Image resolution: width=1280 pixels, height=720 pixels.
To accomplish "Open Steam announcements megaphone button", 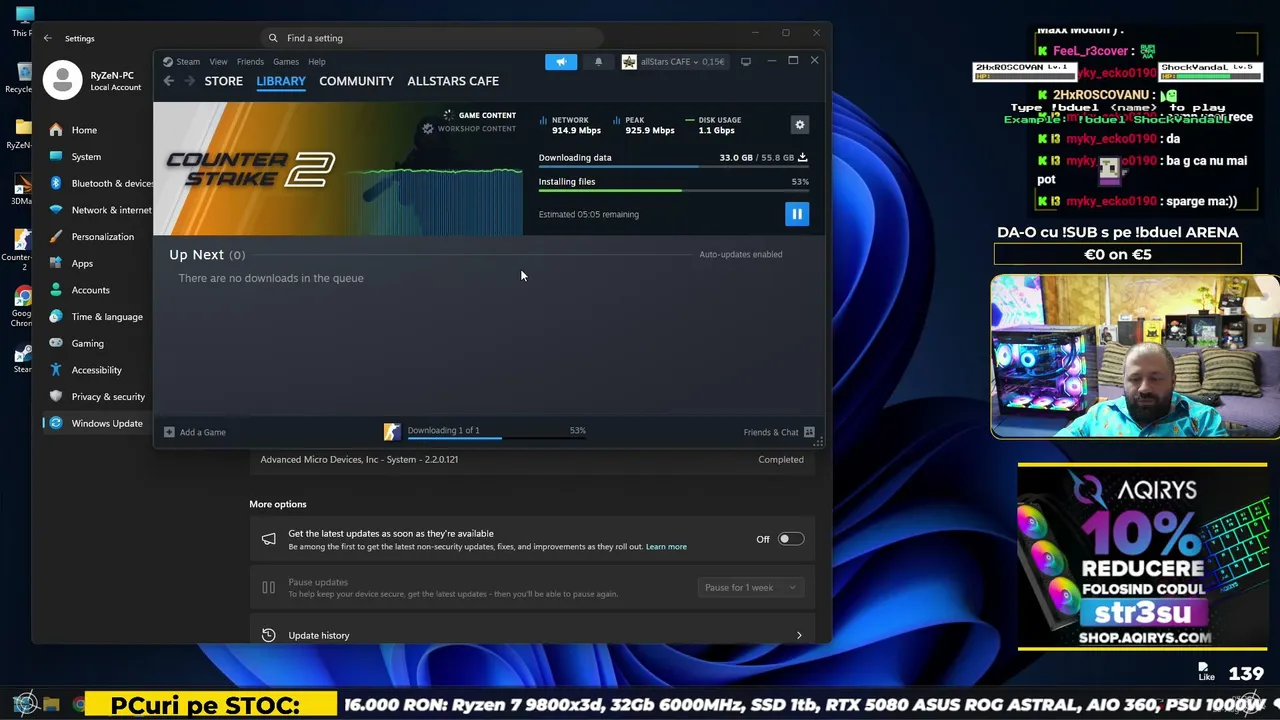I will point(561,62).
